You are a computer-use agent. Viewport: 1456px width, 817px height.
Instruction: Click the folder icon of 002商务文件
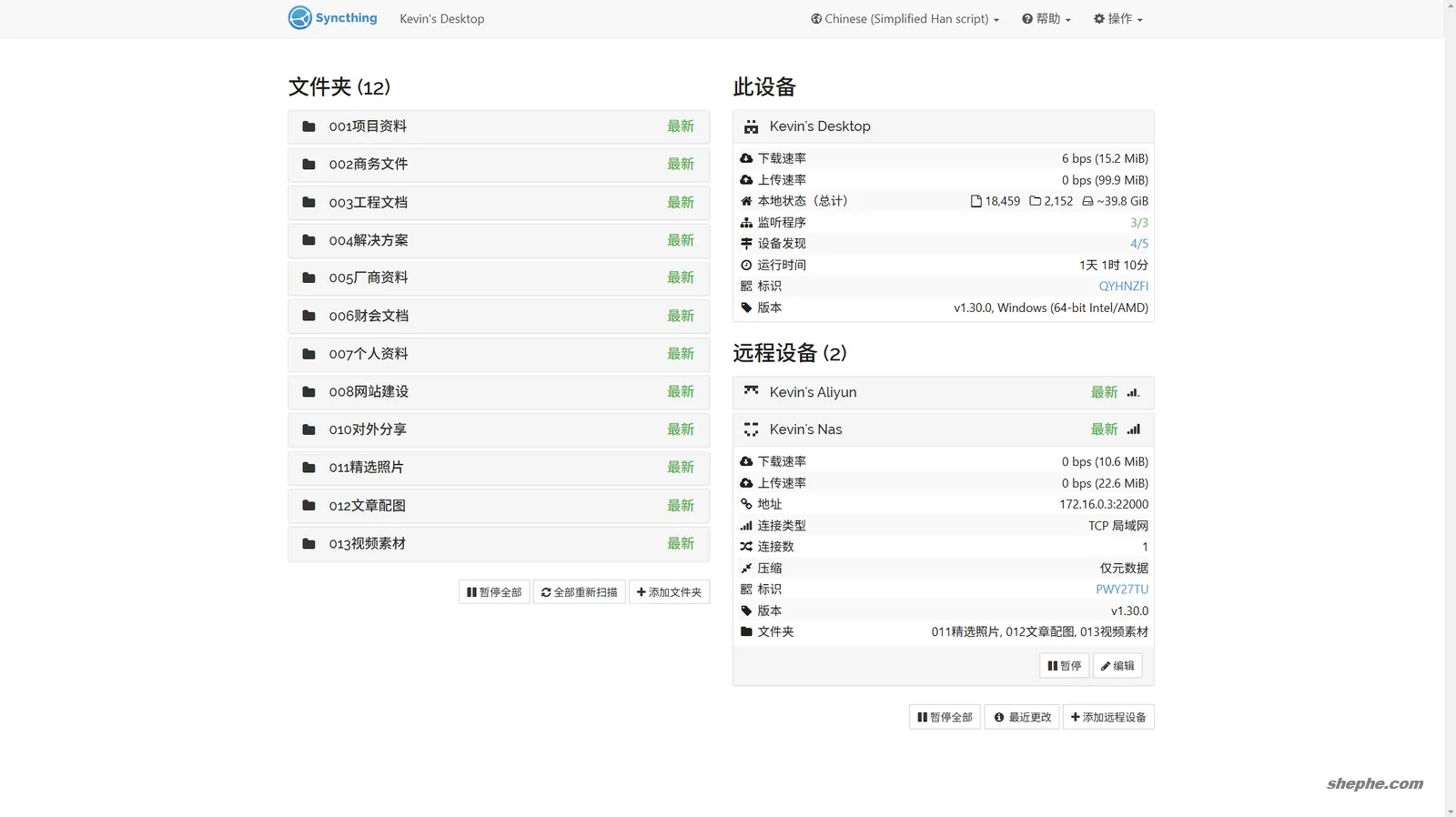pyautogui.click(x=309, y=165)
